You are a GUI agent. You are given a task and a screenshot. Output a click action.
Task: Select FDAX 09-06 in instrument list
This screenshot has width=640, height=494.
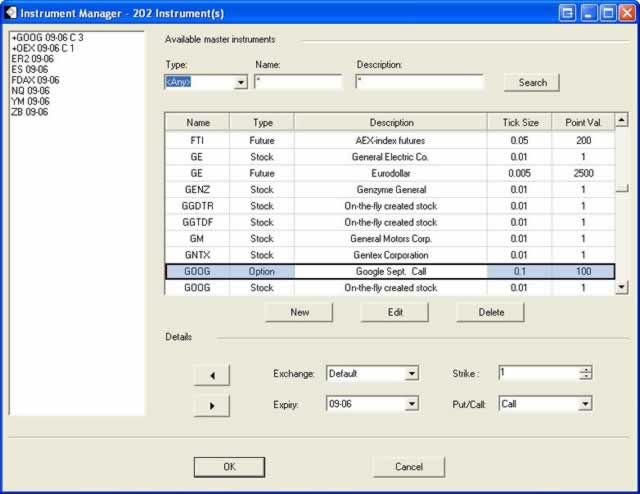coord(35,80)
